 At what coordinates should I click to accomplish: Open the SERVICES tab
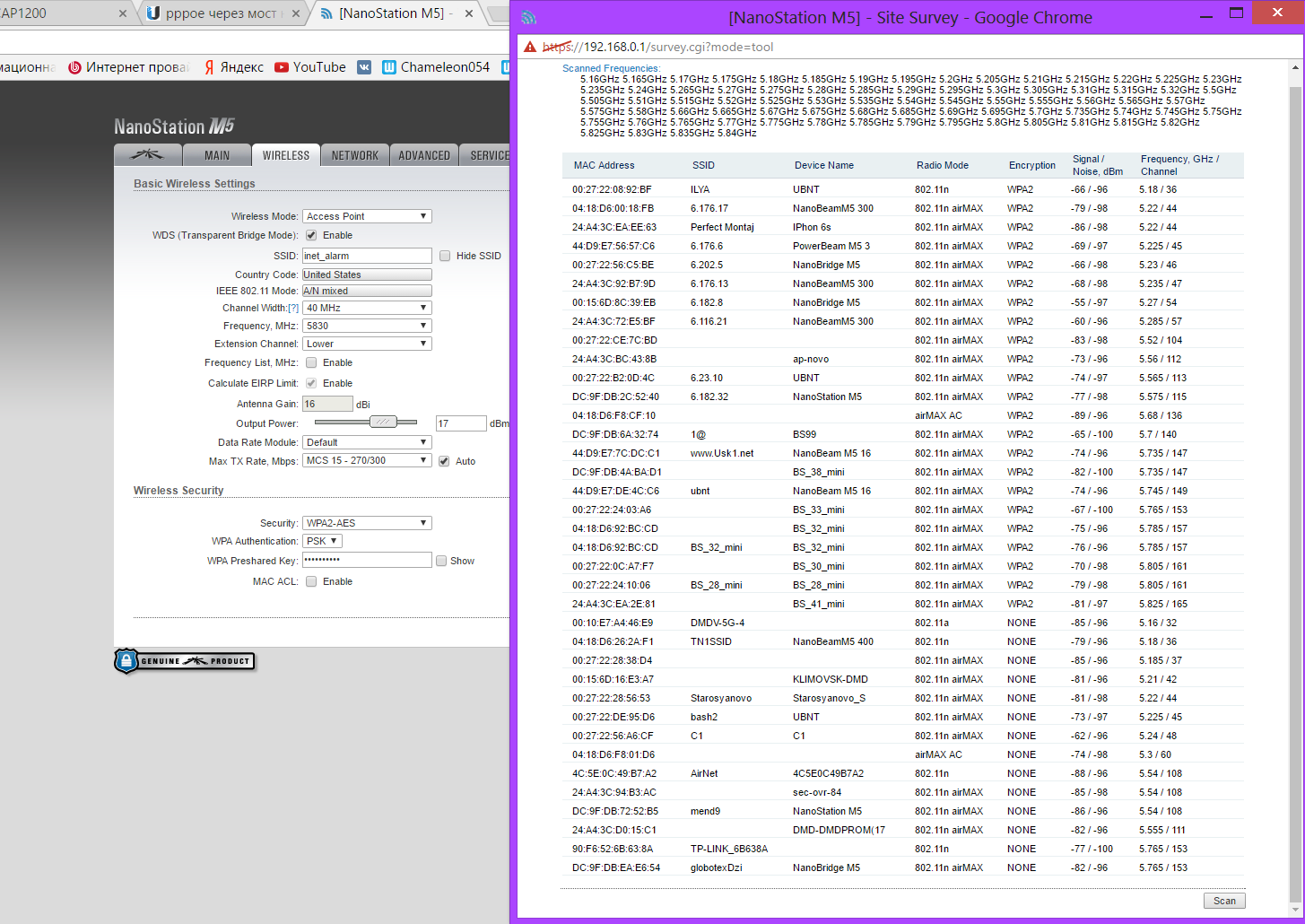(x=485, y=155)
